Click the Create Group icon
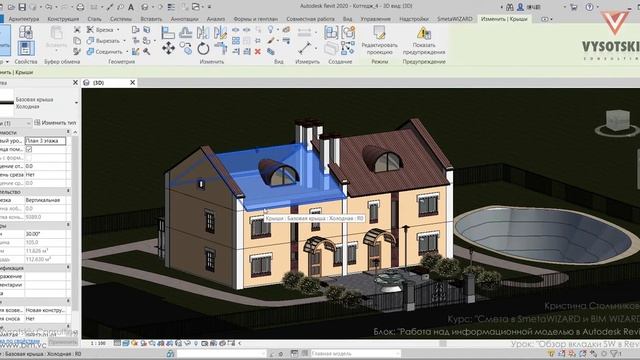The width and height of the screenshot is (640, 360). 348,32
